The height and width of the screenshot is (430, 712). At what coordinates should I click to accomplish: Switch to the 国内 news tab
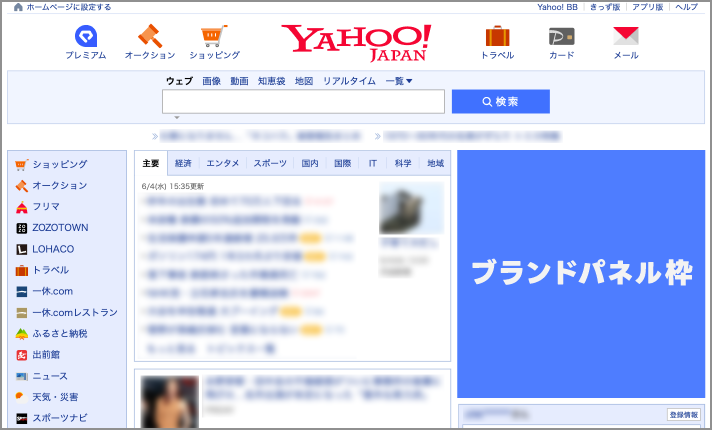click(x=310, y=163)
